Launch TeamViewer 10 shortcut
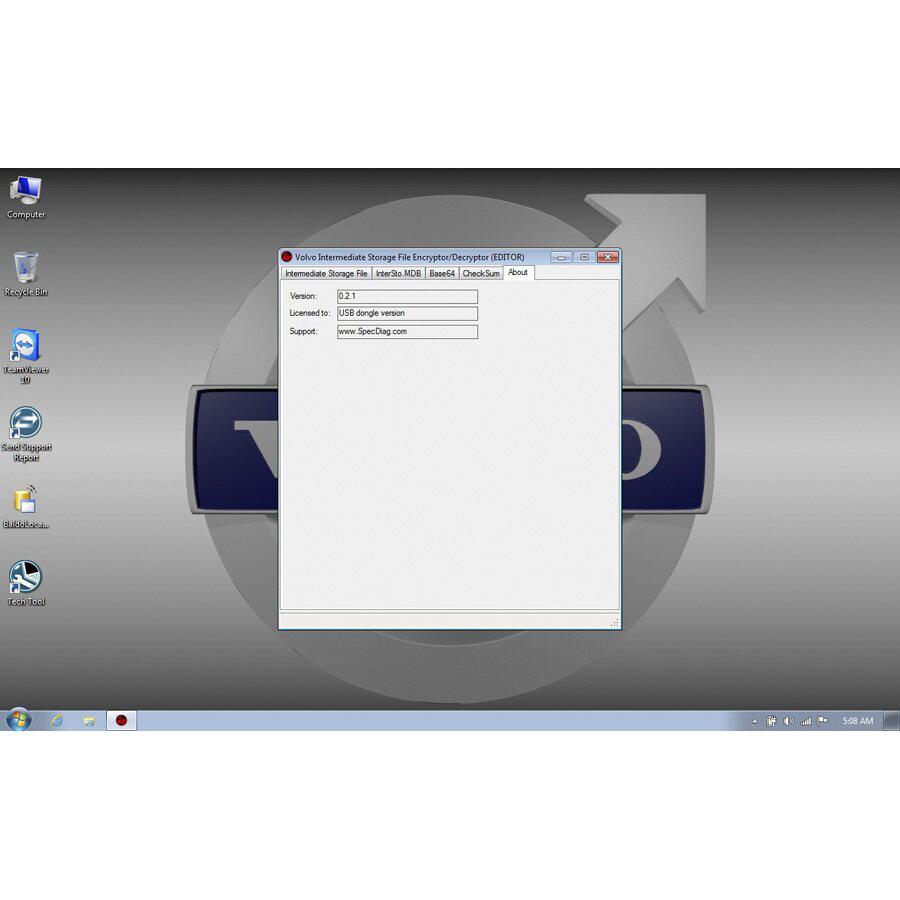Viewport: 900px width, 900px height. click(x=26, y=356)
